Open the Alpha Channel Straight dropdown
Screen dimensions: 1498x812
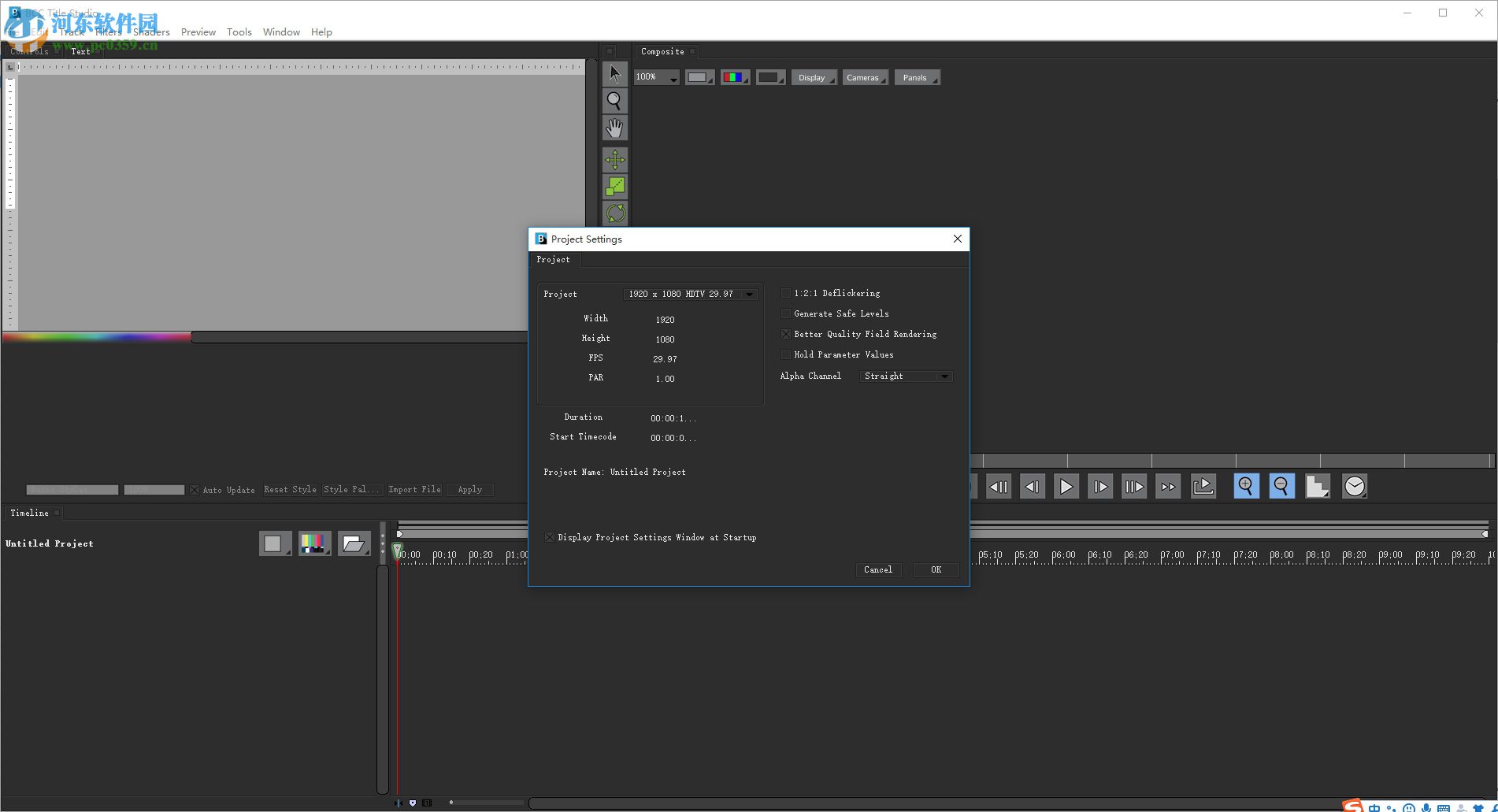click(907, 376)
